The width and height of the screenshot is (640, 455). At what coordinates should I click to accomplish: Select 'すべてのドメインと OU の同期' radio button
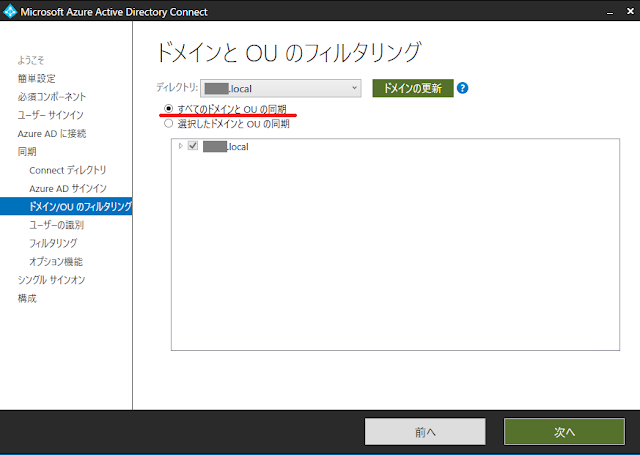[x=168, y=109]
